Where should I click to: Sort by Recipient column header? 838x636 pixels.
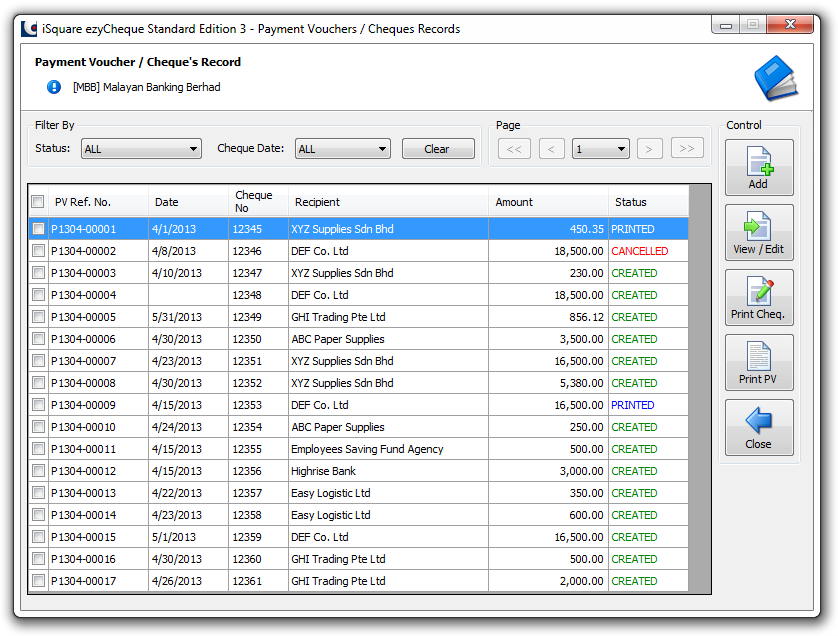389,201
